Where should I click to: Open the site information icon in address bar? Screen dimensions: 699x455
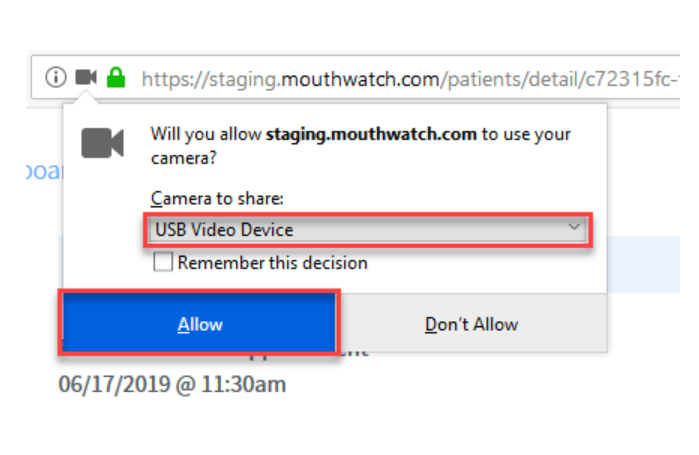point(56,78)
